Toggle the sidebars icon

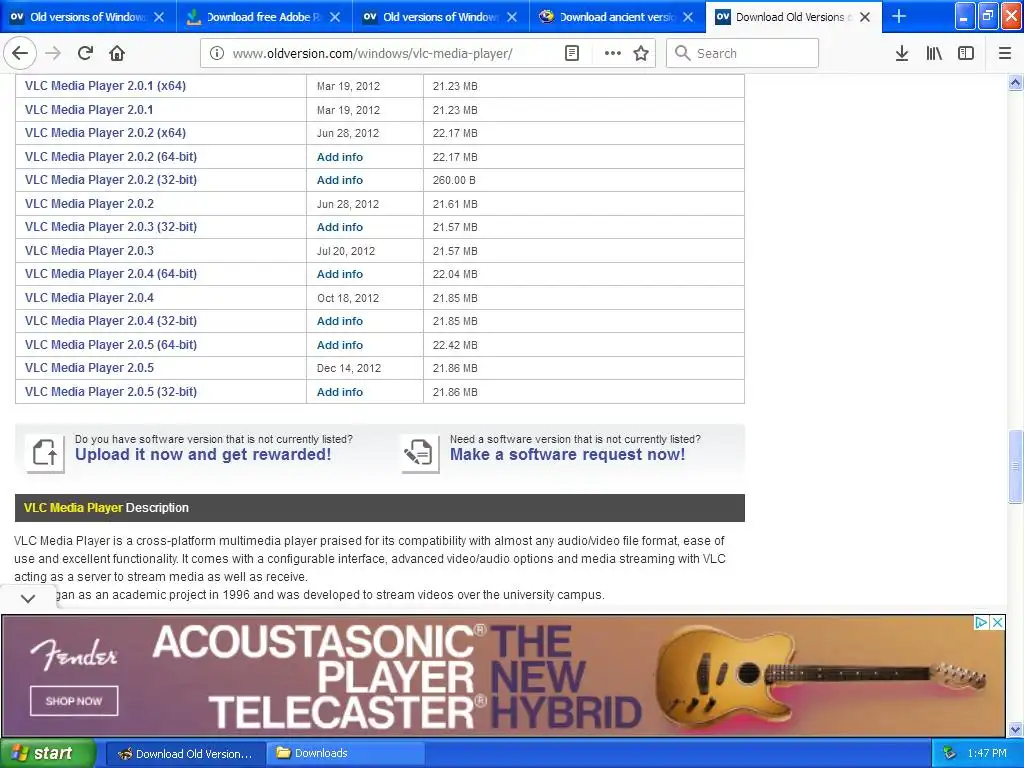[966, 53]
